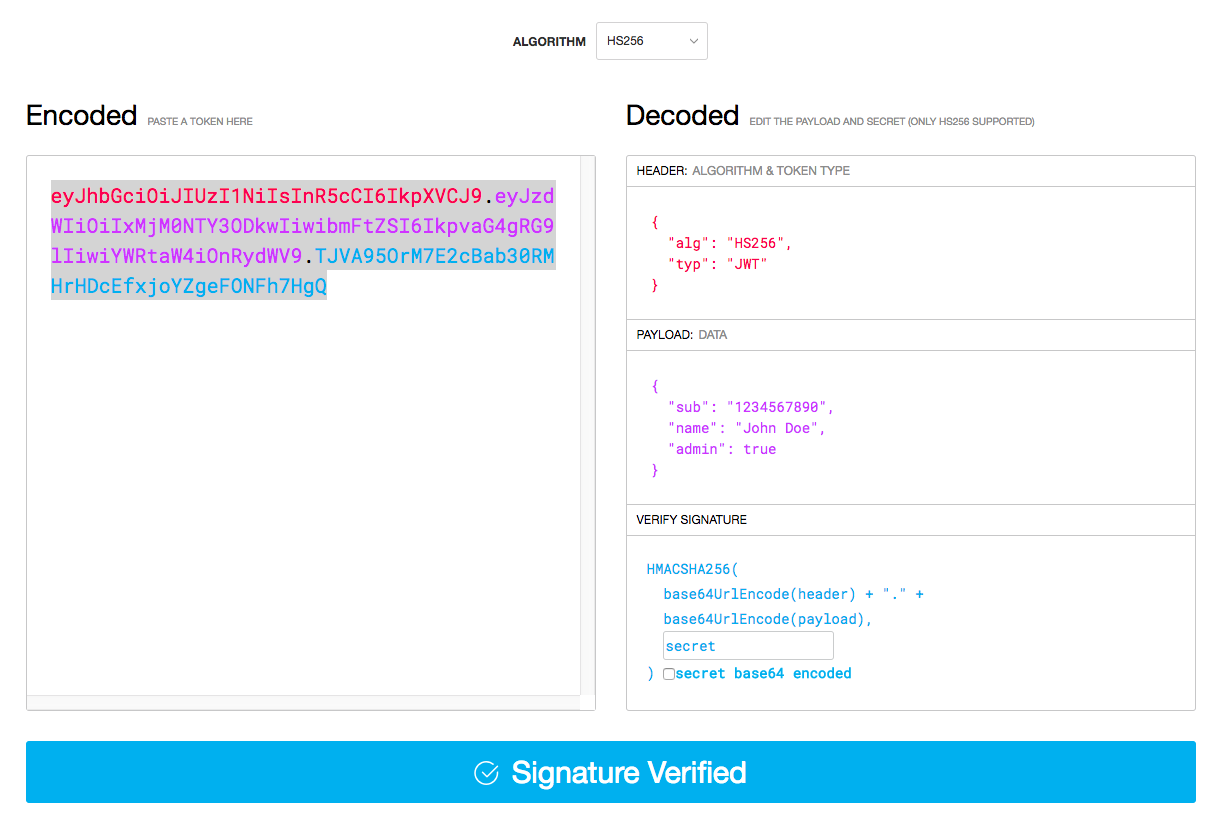Click the Encoded heading
Viewport: 1225px width, 818px height.
(x=82, y=116)
